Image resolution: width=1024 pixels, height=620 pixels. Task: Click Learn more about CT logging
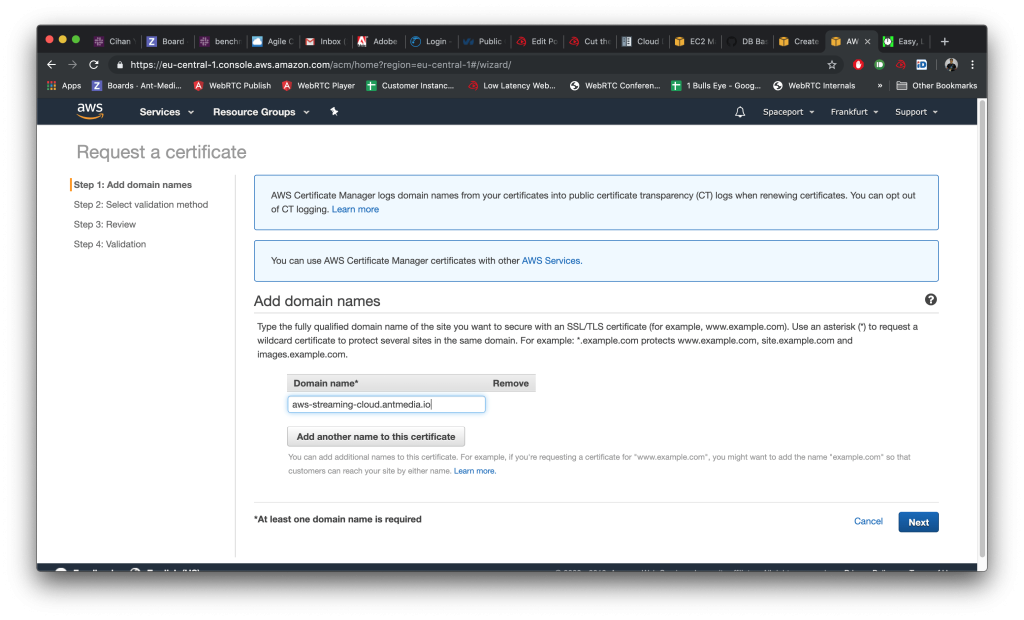[355, 209]
